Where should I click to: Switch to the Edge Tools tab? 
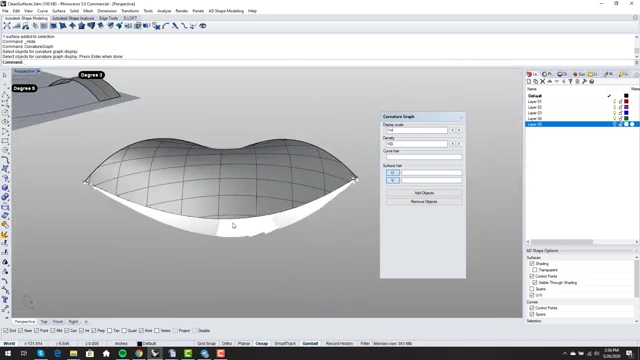pyautogui.click(x=109, y=18)
